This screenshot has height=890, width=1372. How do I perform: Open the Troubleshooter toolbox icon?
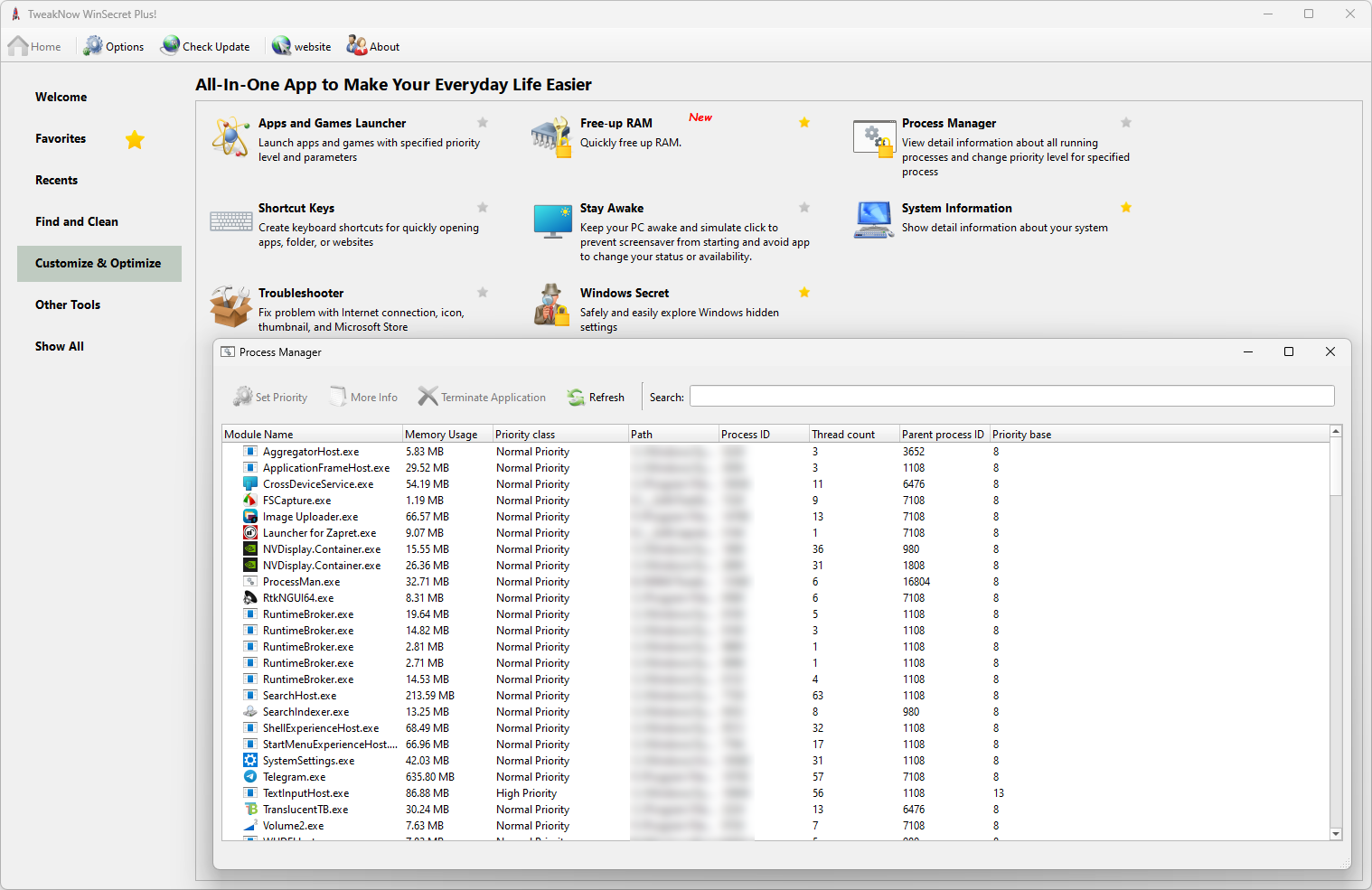coord(230,306)
